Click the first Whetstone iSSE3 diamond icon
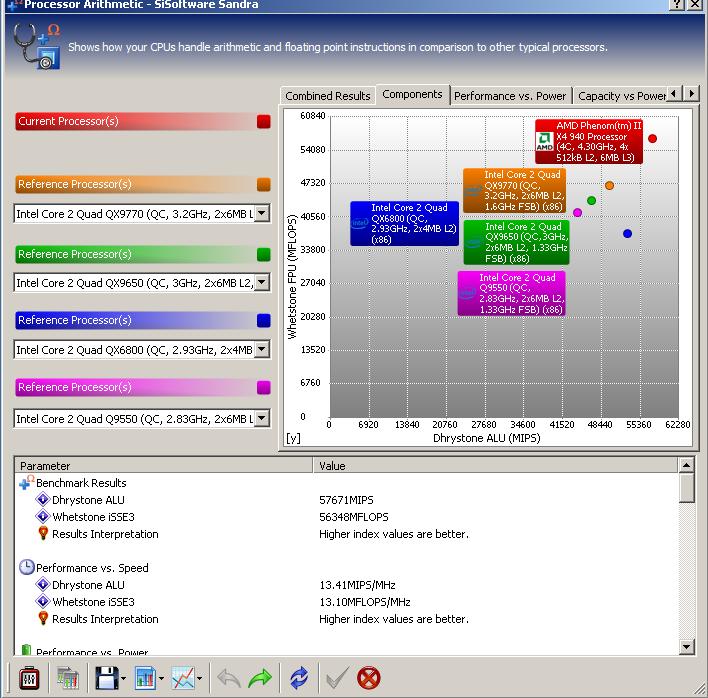The image size is (708, 698). 42,516
